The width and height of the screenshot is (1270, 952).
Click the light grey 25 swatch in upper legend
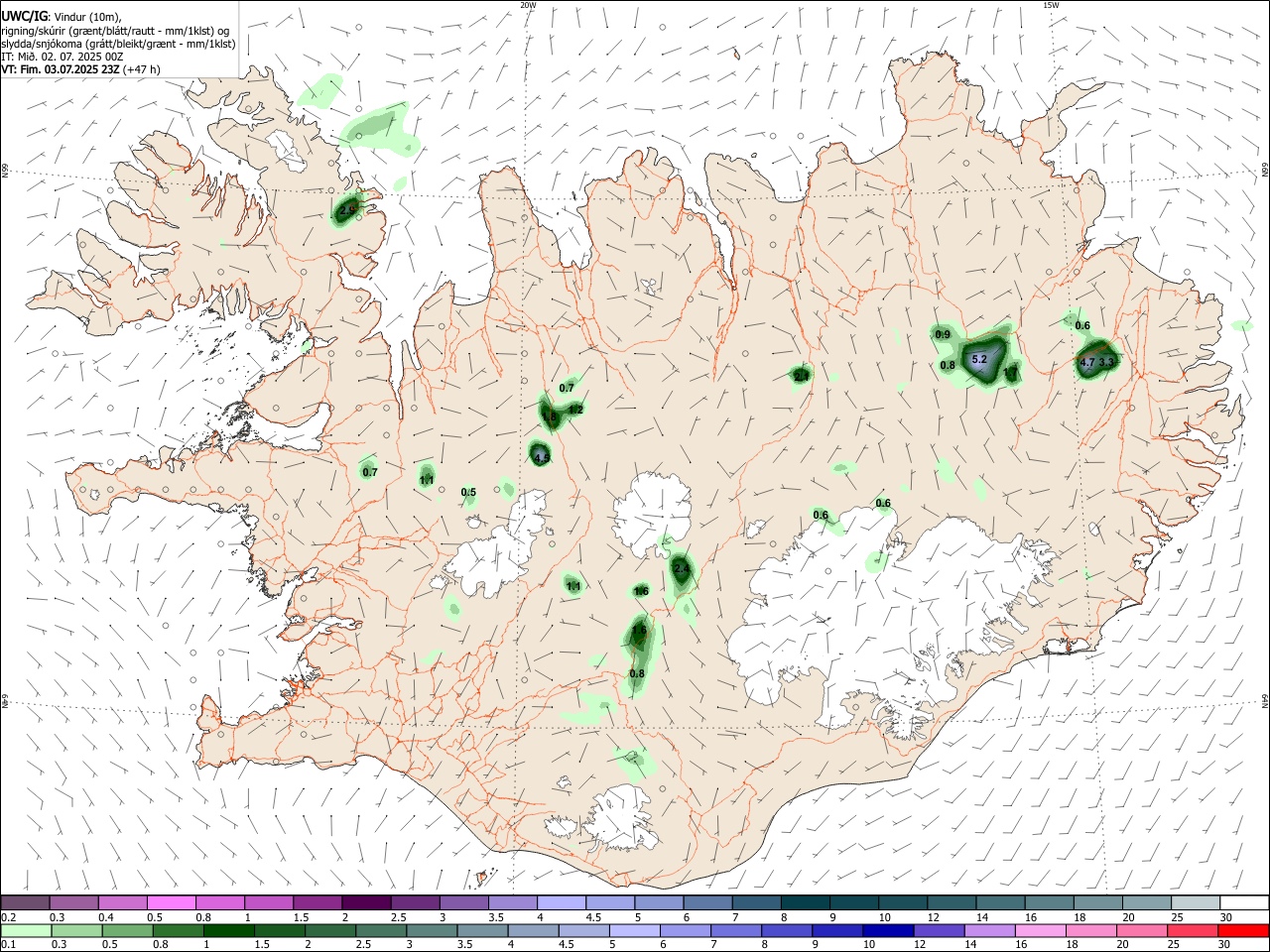click(x=1196, y=902)
